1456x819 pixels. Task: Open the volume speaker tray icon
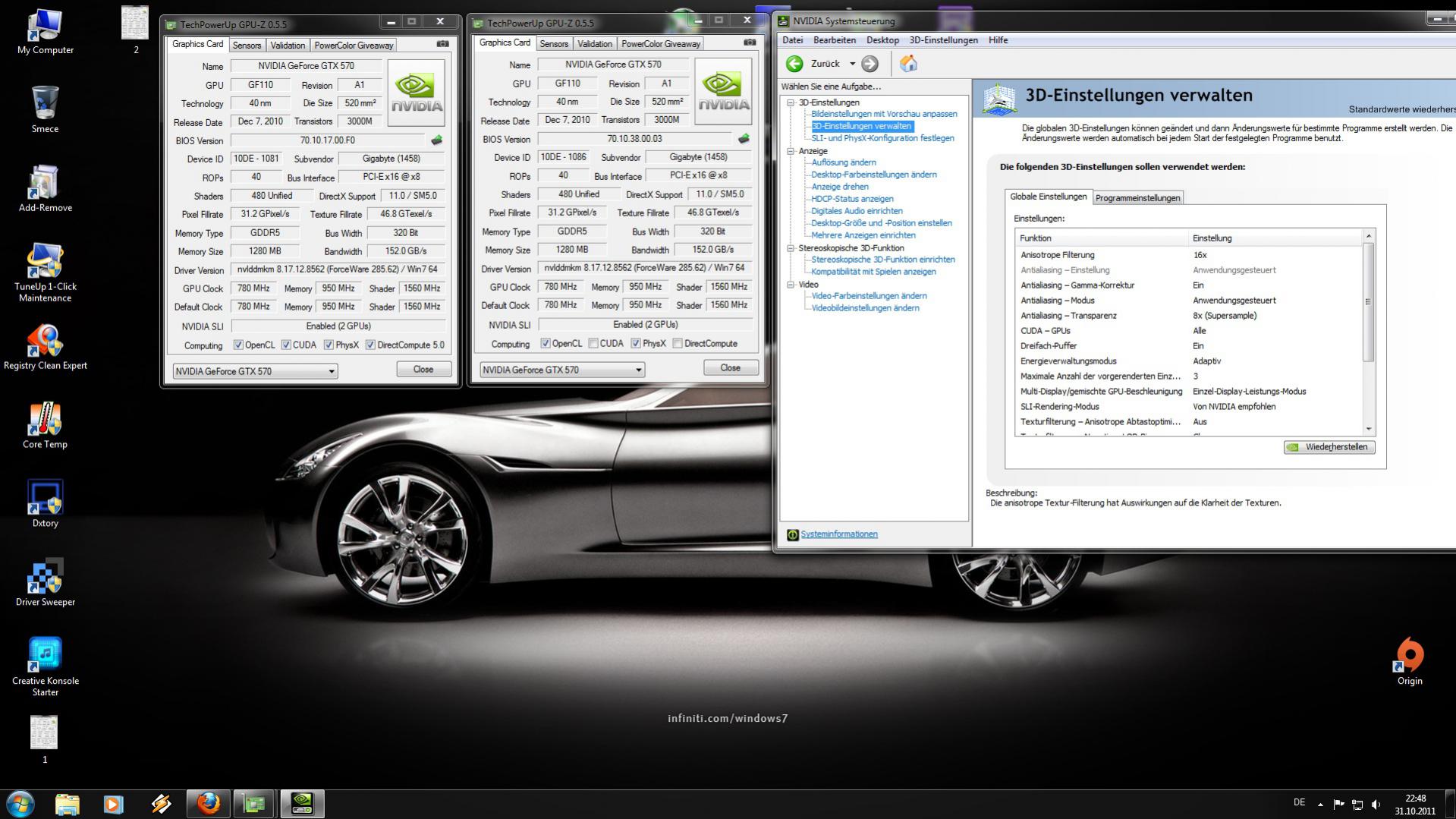[x=1376, y=804]
